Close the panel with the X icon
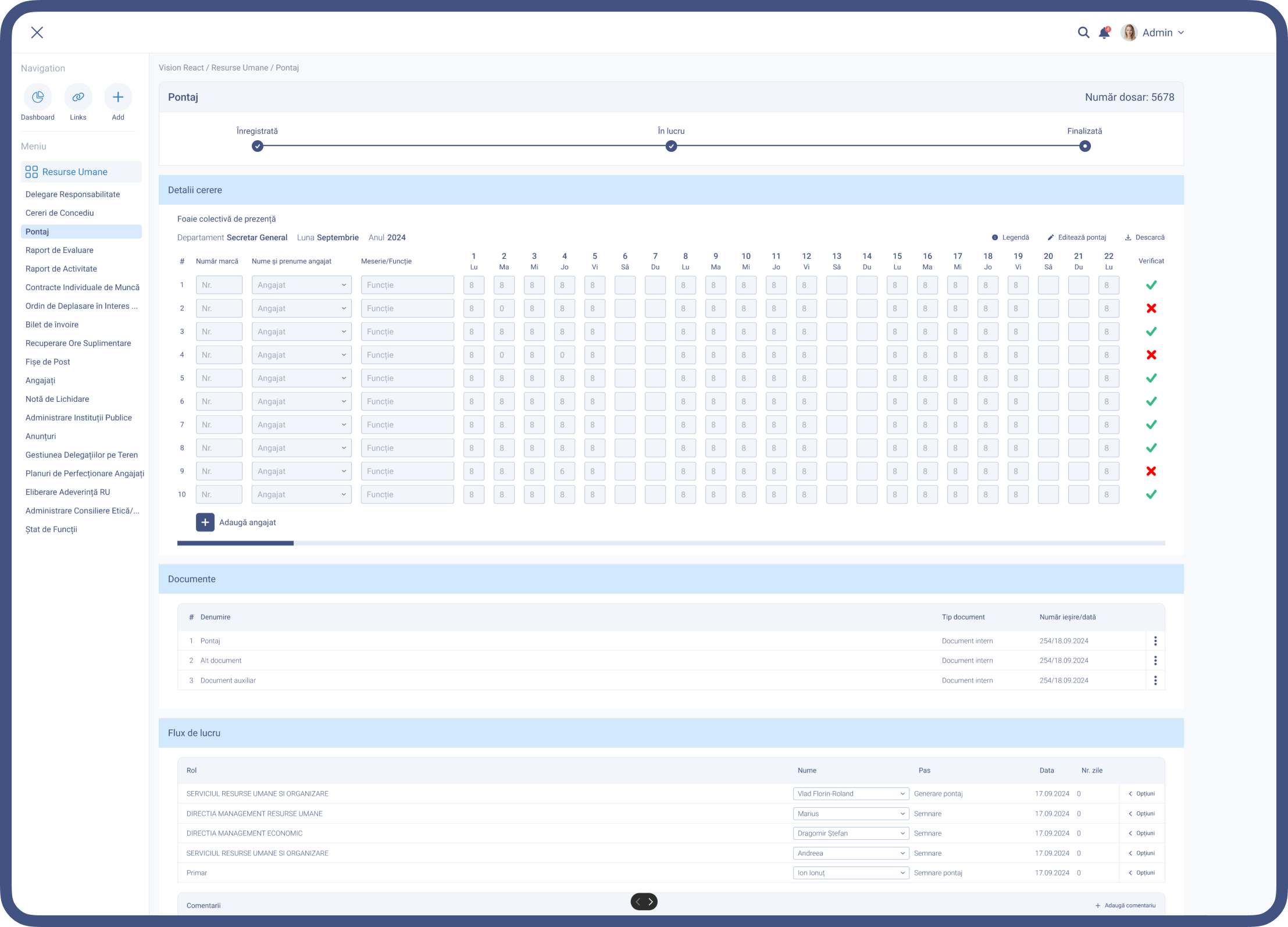Viewport: 1288px width, 927px height. [x=37, y=33]
